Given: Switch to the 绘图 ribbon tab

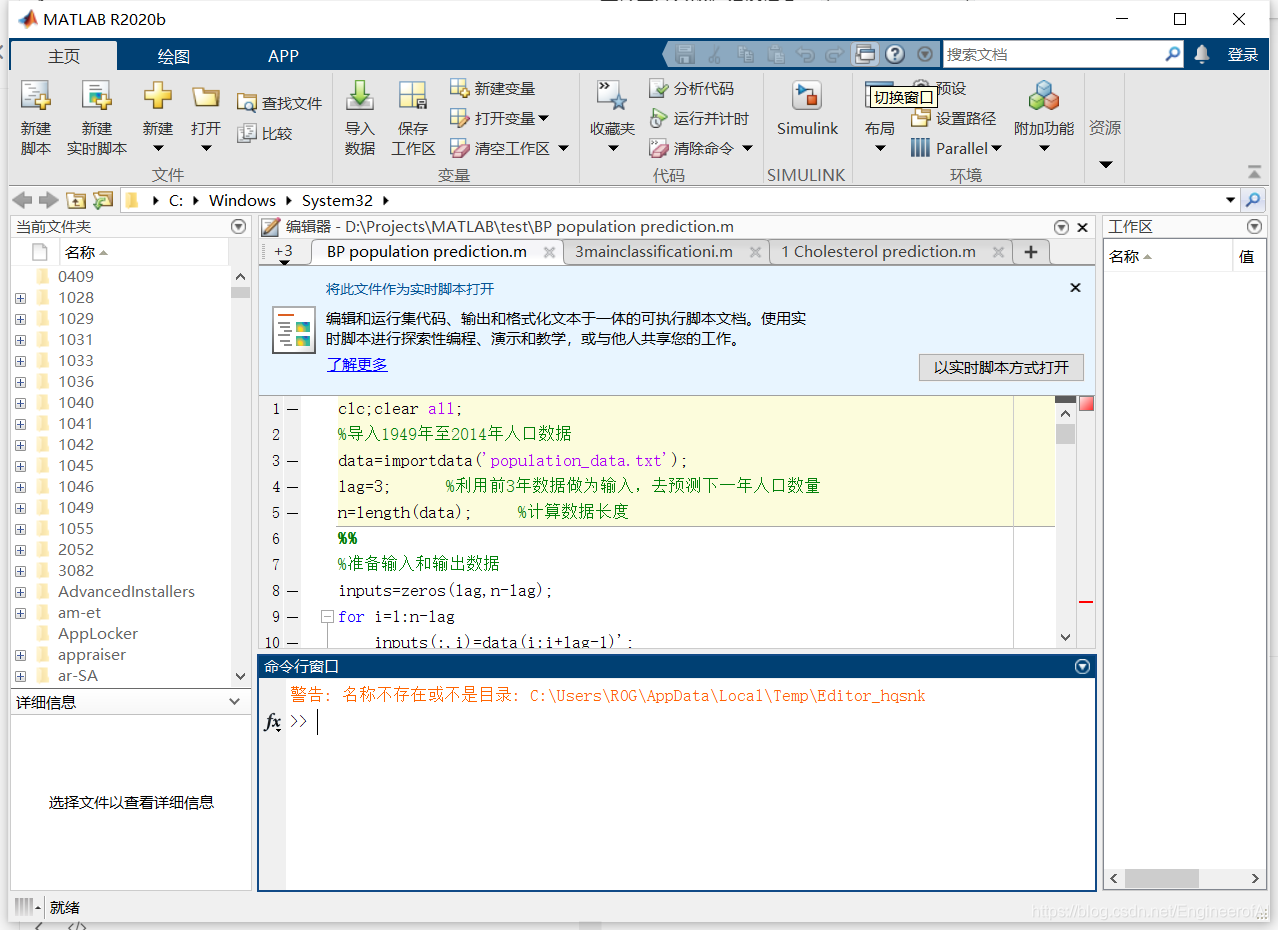Looking at the screenshot, I should pos(174,56).
